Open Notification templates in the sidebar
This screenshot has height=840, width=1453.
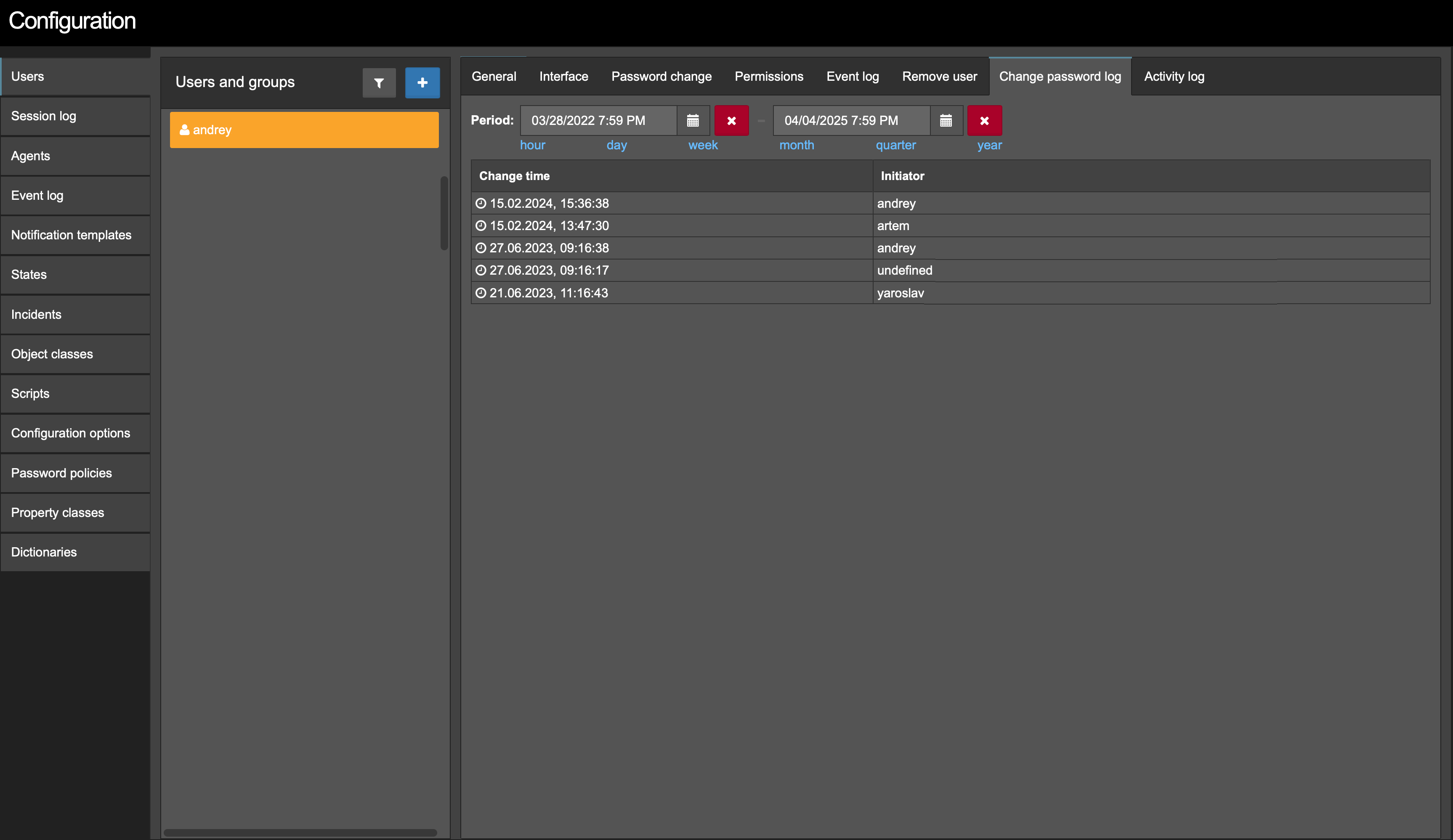tap(76, 235)
